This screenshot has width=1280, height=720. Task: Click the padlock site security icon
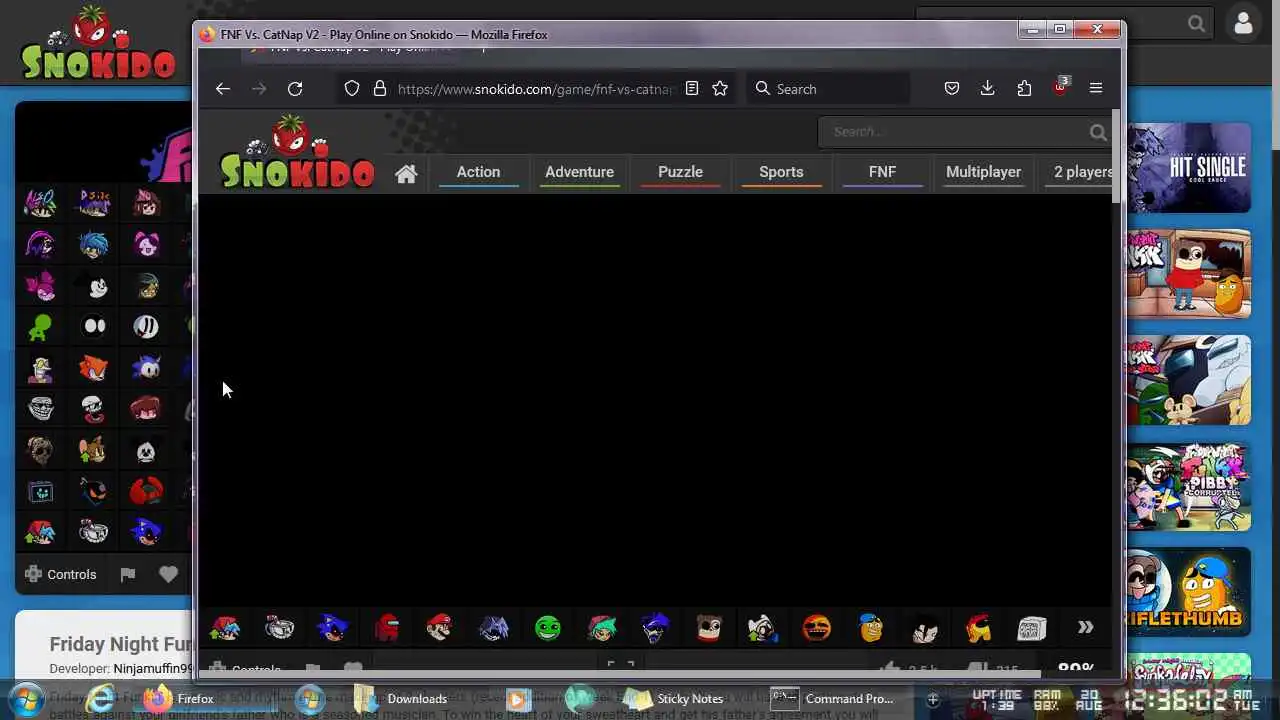380,89
